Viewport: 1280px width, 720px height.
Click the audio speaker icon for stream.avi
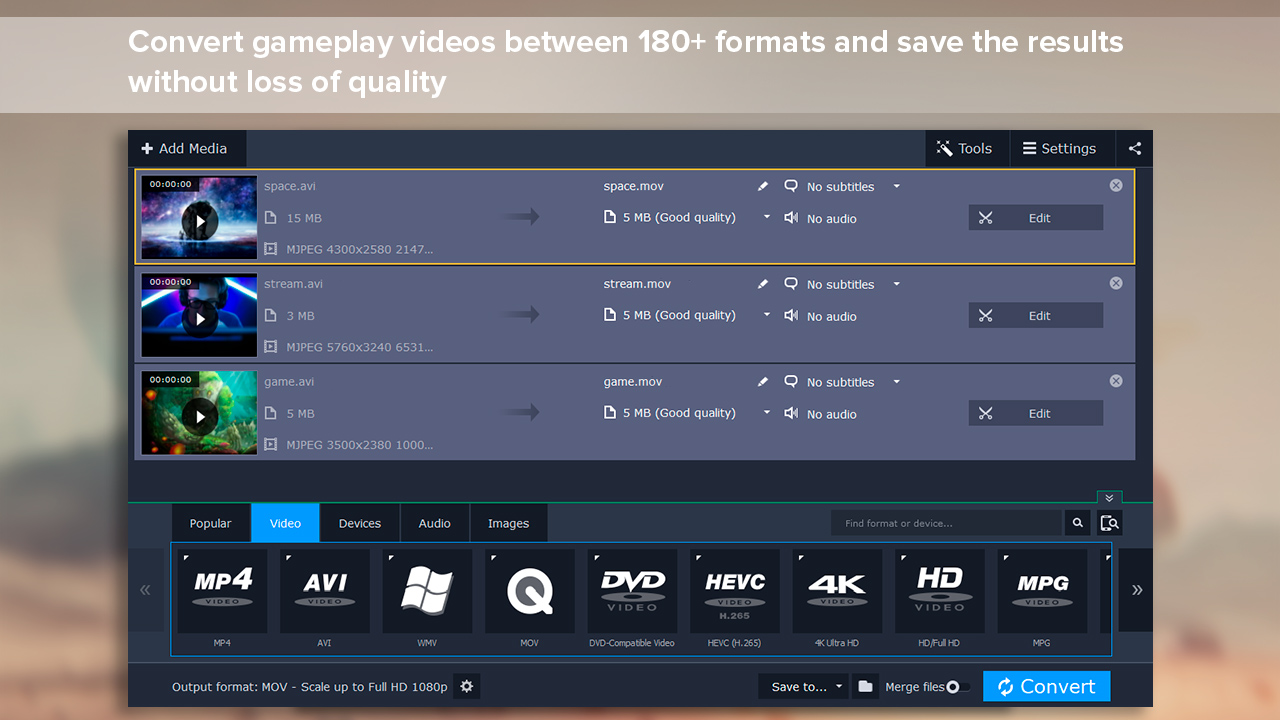[x=791, y=315]
